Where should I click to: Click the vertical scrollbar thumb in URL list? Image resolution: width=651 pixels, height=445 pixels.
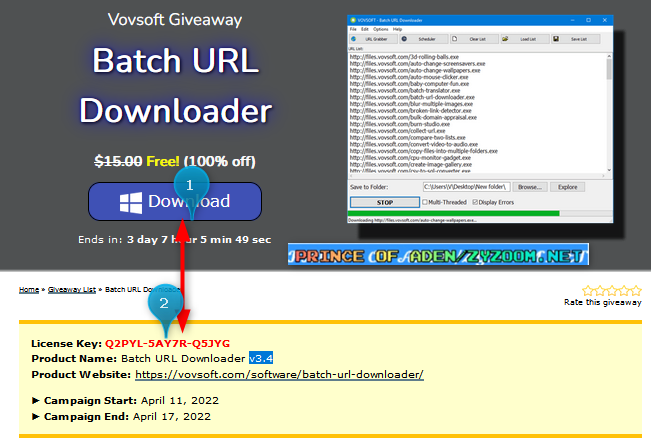[609, 69]
